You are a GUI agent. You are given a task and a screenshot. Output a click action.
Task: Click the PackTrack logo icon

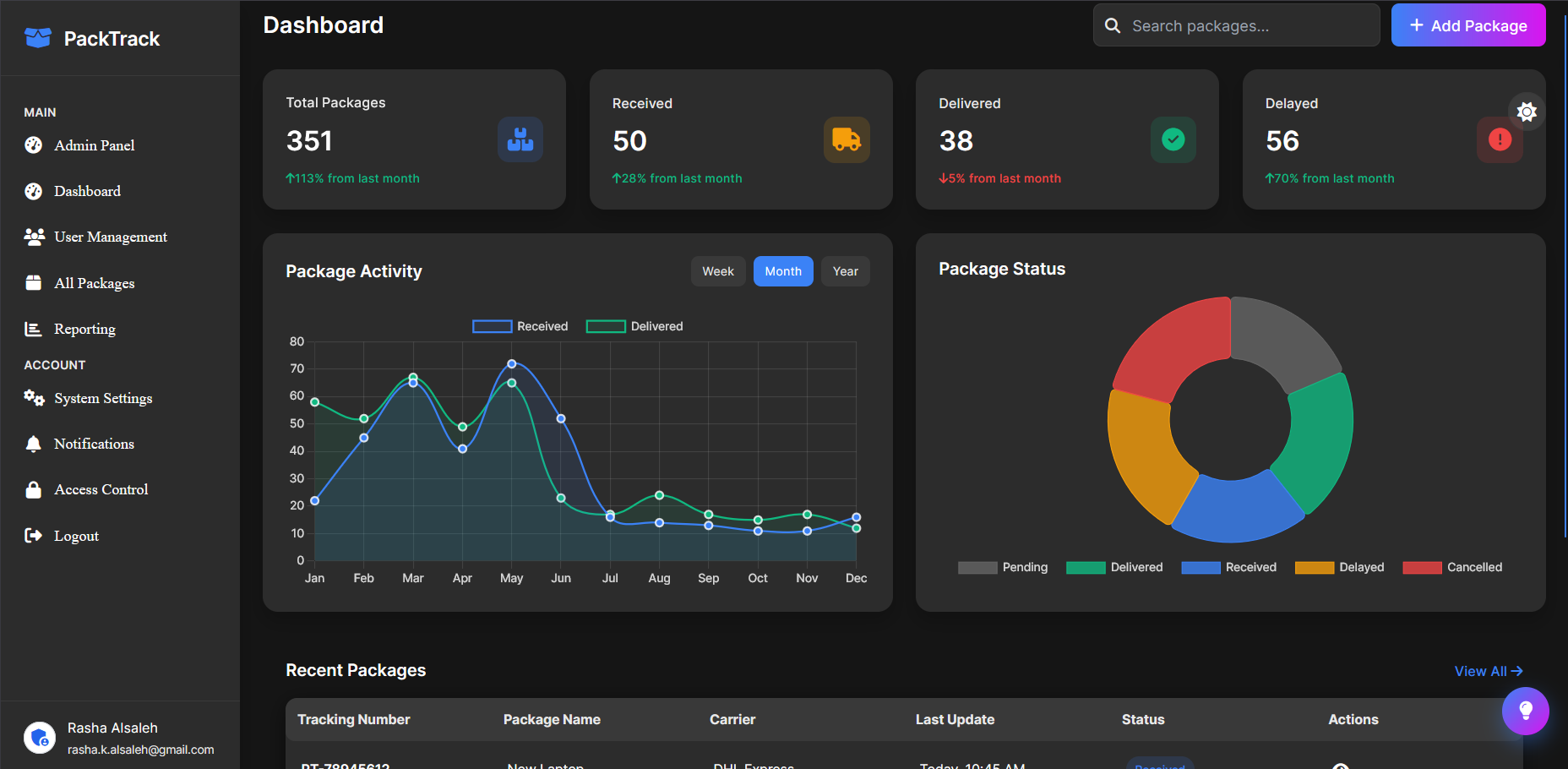click(x=38, y=37)
